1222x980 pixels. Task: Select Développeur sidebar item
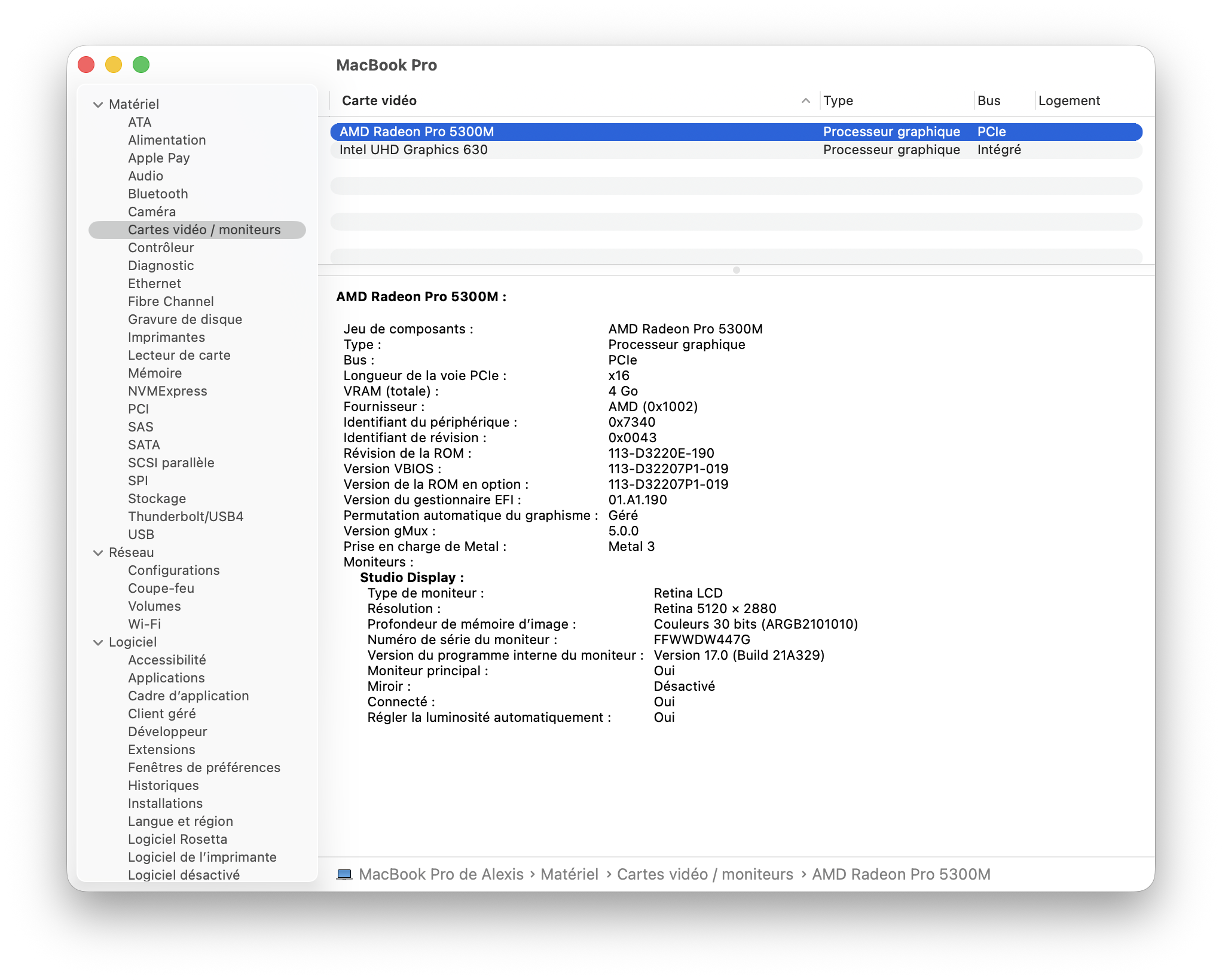coord(167,731)
